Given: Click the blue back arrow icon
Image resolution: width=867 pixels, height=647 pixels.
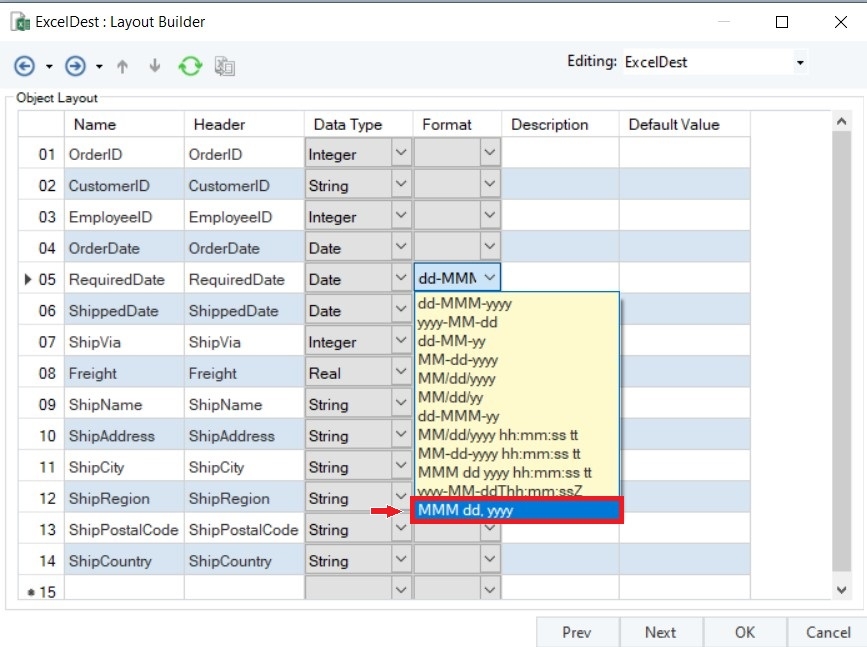Looking at the screenshot, I should point(24,66).
